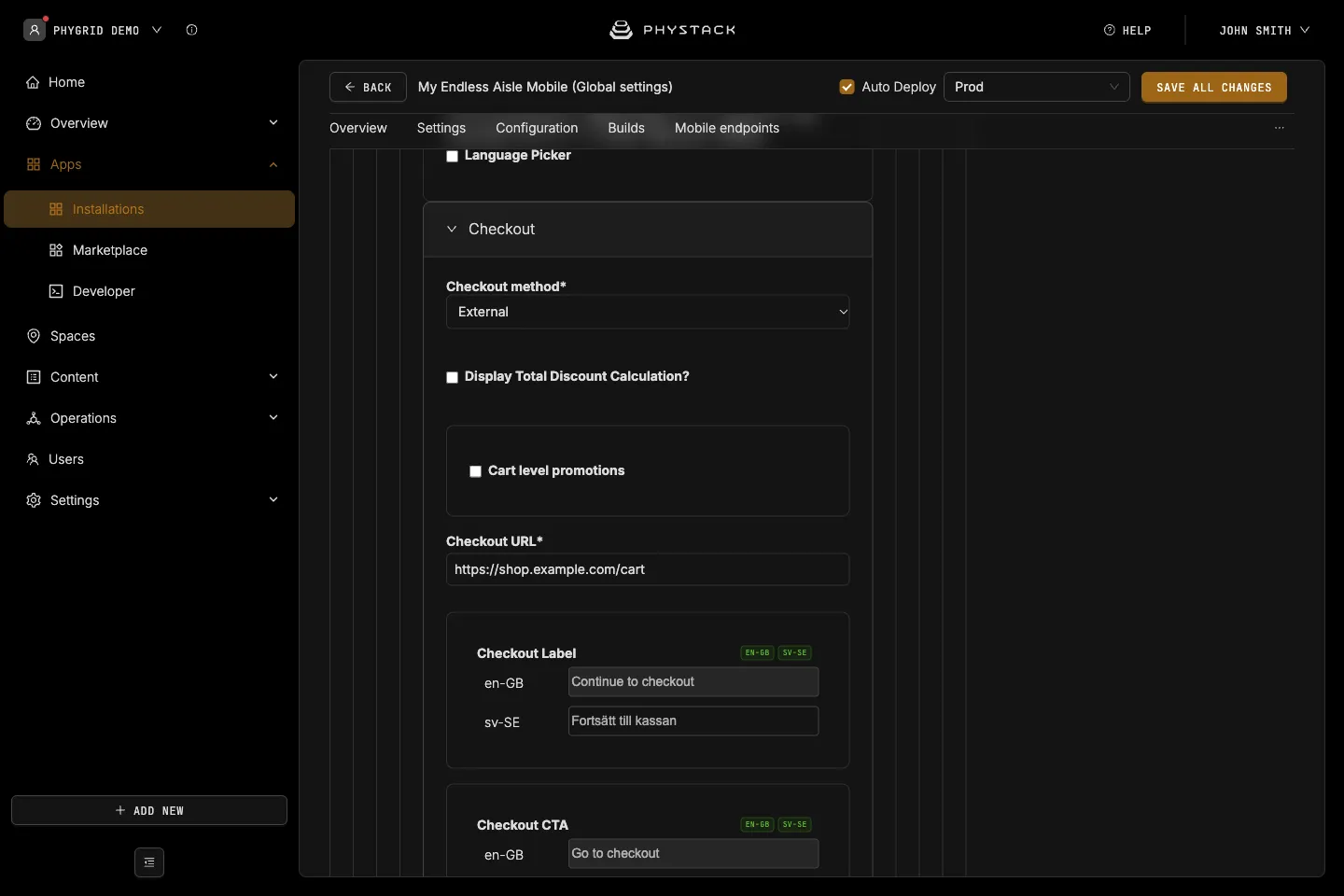The image size is (1344, 896).
Task: Click the Spaces location pin icon
Action: pos(34,336)
